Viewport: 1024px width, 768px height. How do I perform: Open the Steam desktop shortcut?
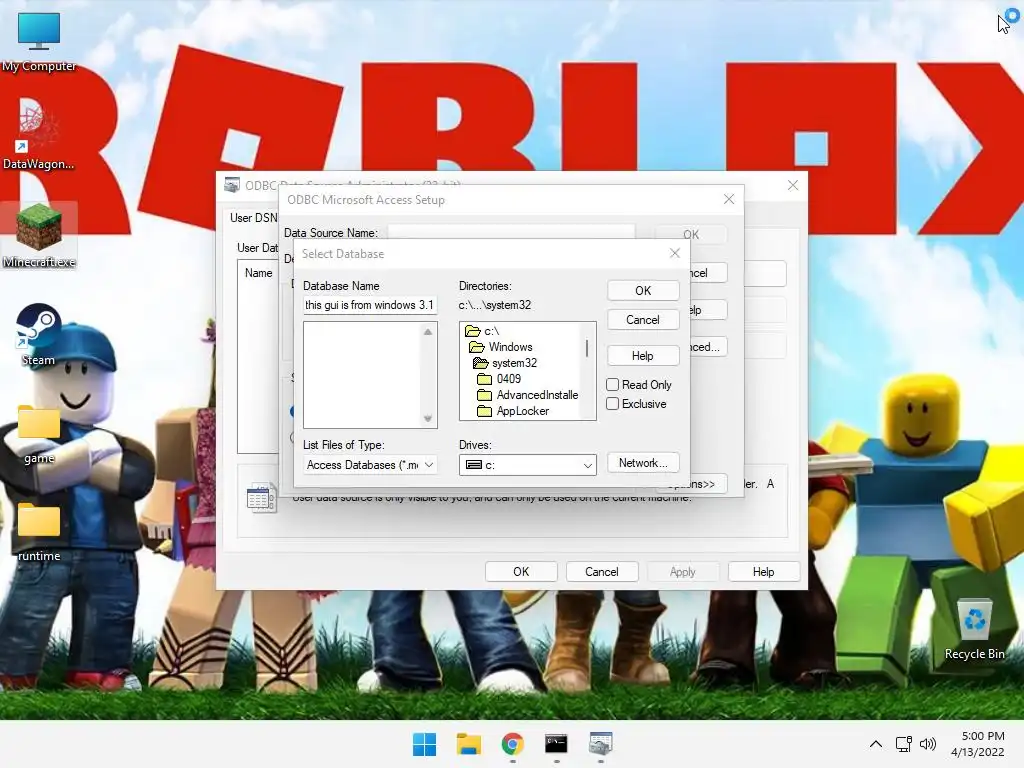pyautogui.click(x=38, y=333)
